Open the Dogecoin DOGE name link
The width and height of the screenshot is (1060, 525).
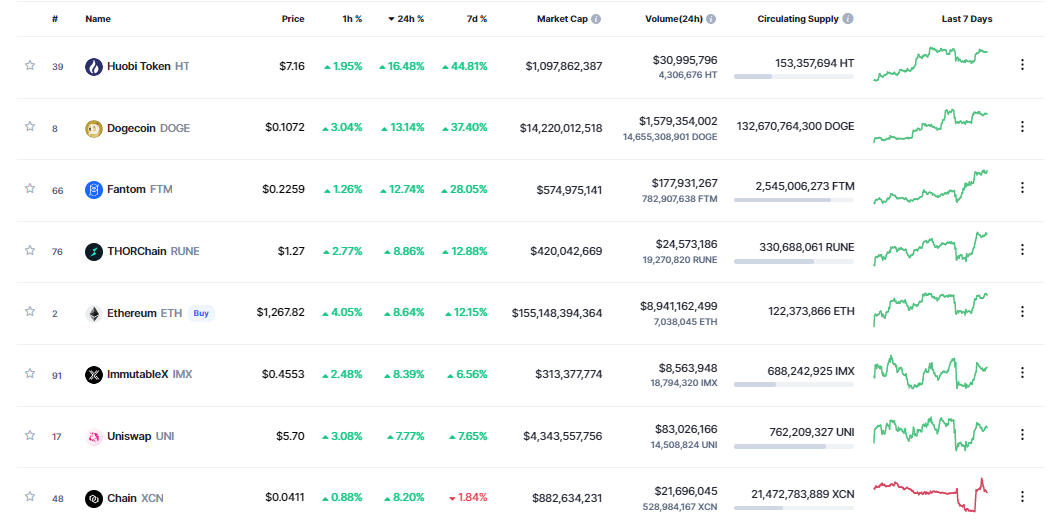click(x=149, y=128)
